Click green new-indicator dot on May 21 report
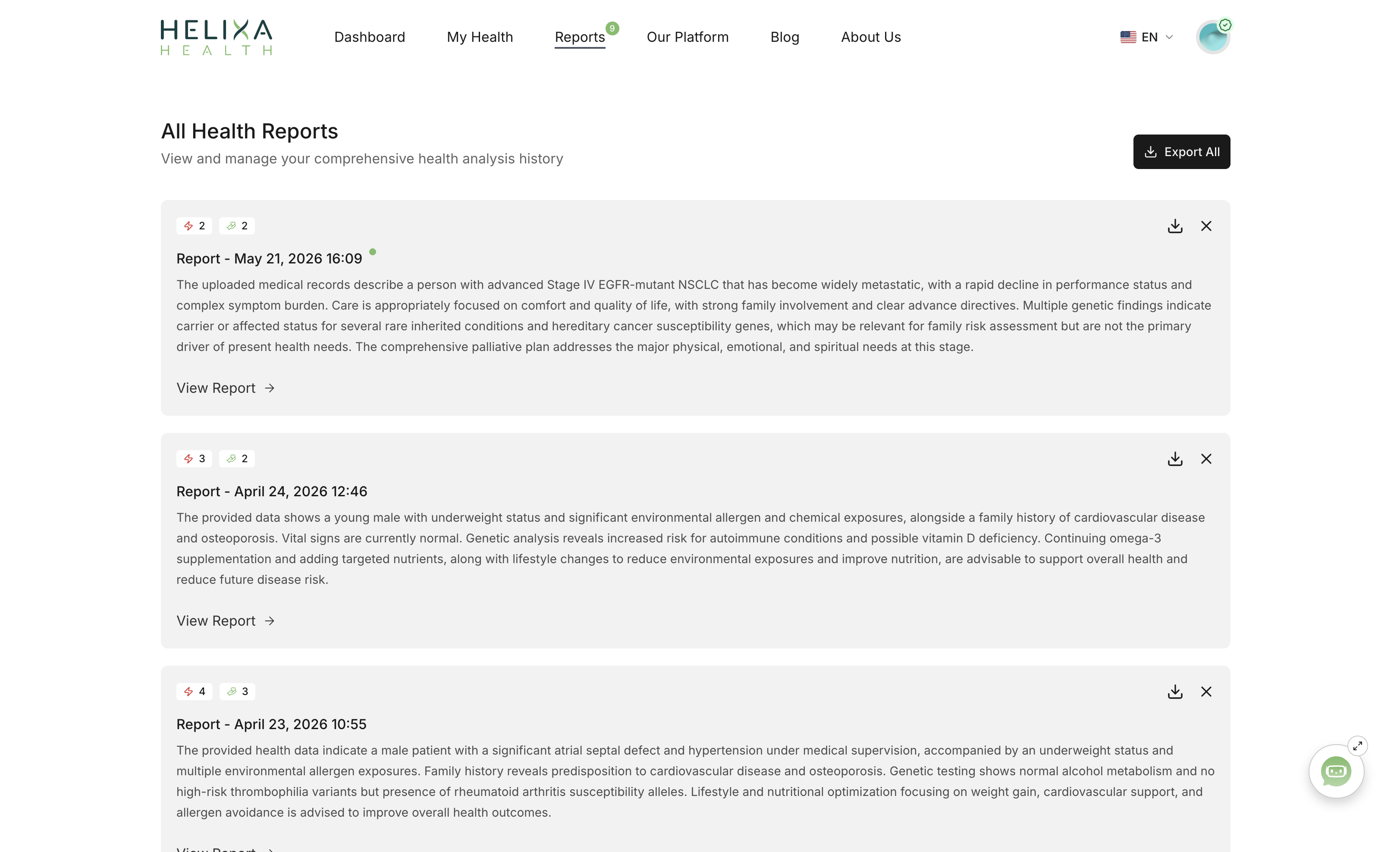The image size is (1400, 852). coord(372,252)
